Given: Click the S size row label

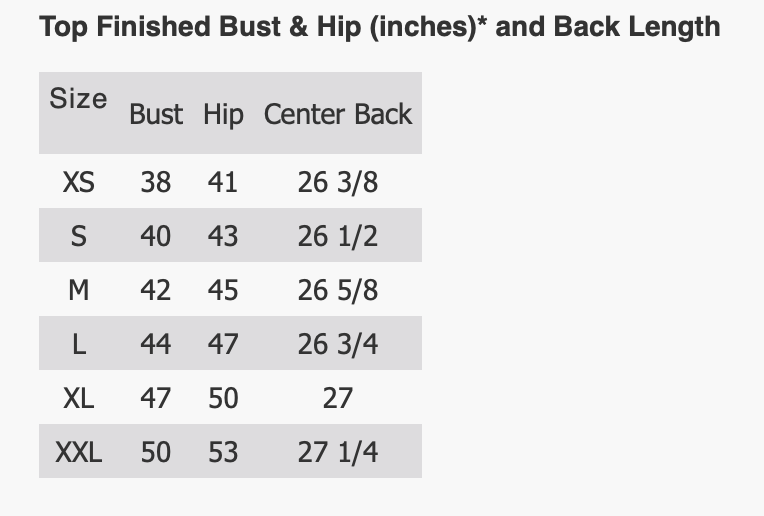Looking at the screenshot, I should point(78,236).
